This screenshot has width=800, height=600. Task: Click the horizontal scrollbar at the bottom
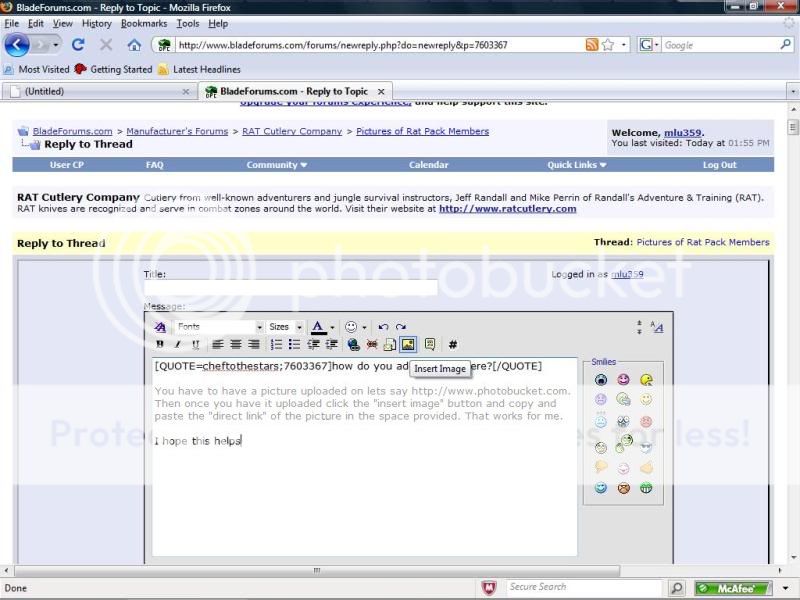(x=317, y=570)
